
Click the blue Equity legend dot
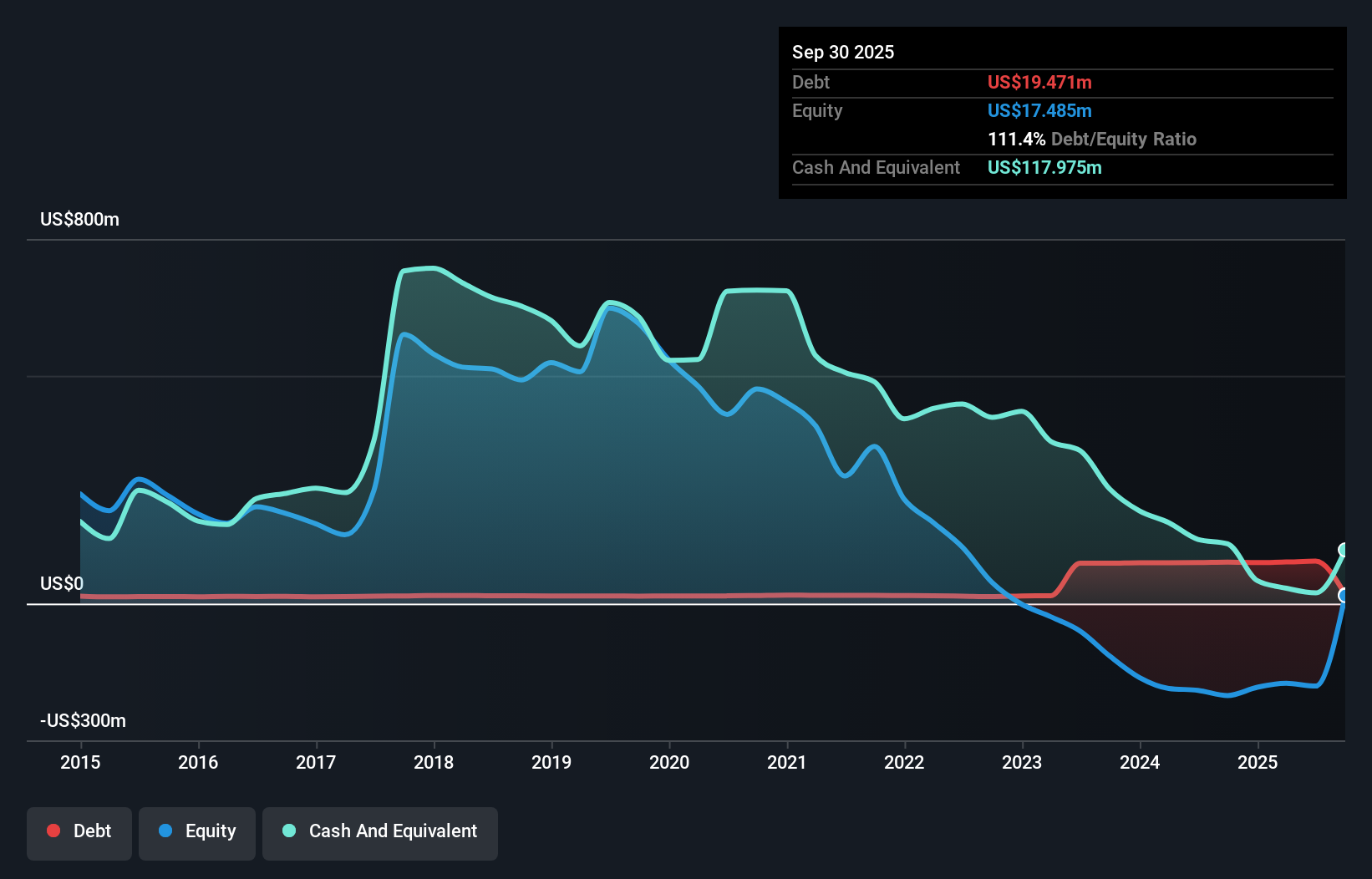pos(166,831)
